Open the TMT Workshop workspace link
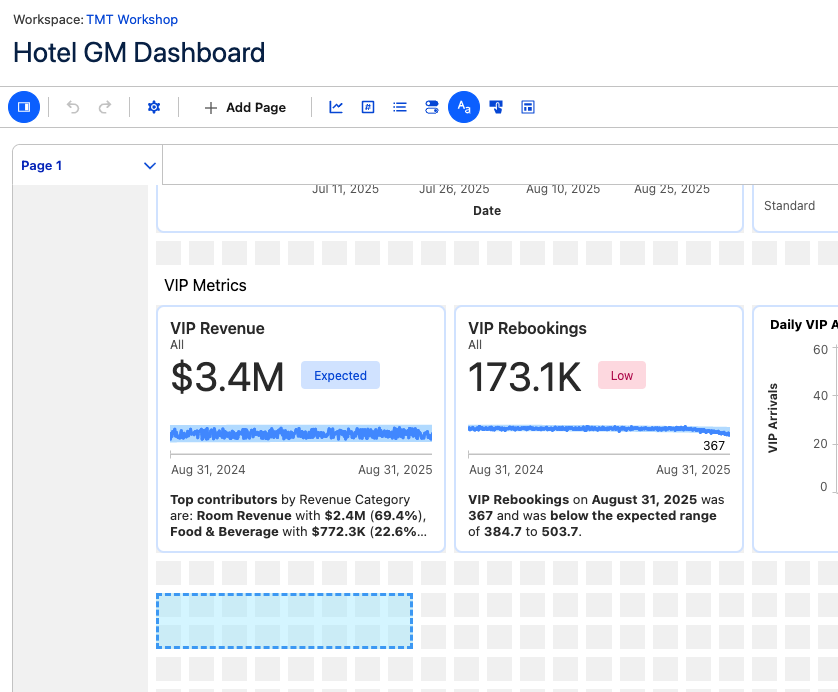 coord(132,20)
